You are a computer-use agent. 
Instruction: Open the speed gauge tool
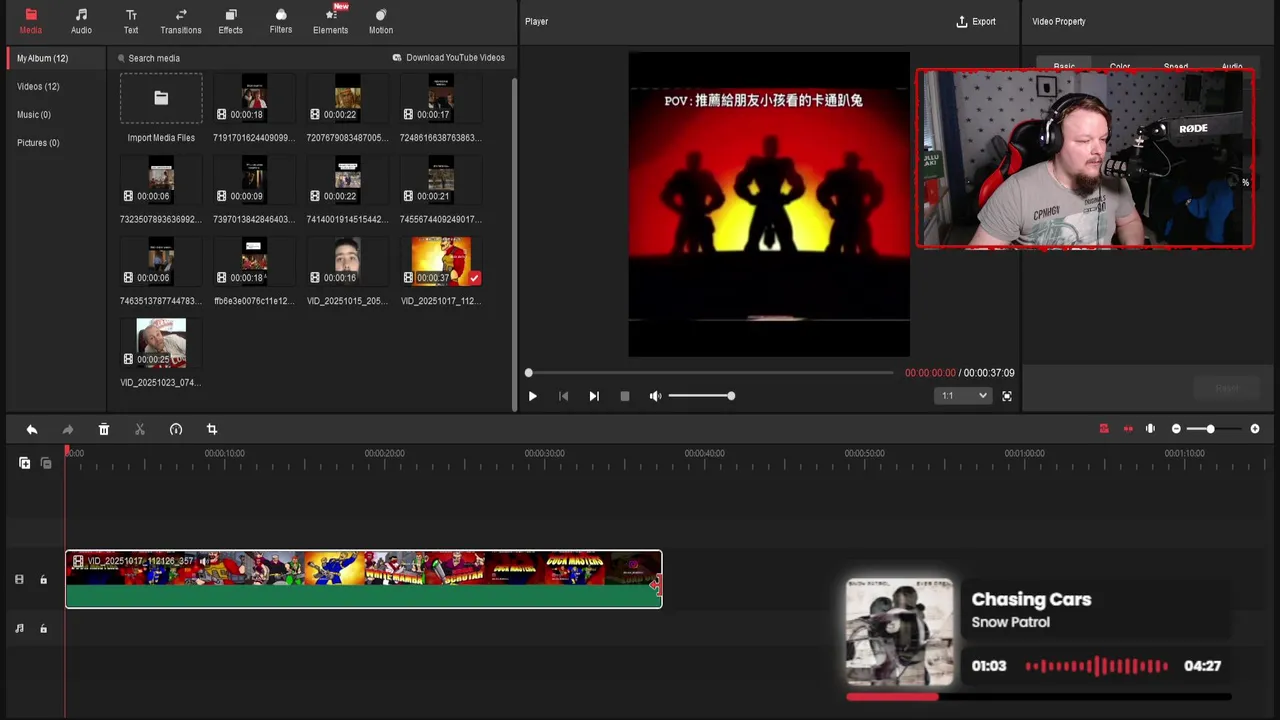(x=176, y=429)
